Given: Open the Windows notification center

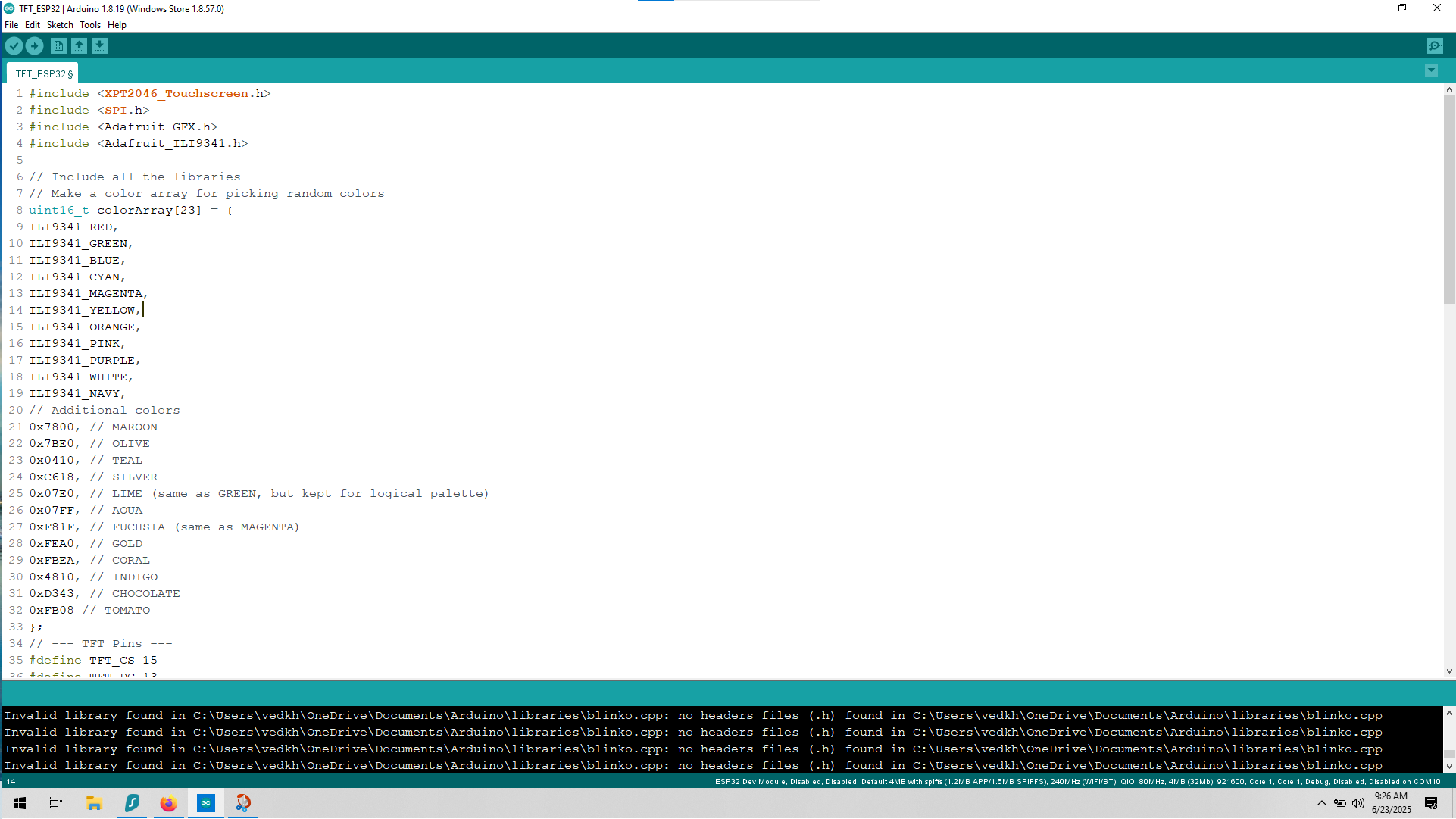Looking at the screenshot, I should pos(1431,803).
